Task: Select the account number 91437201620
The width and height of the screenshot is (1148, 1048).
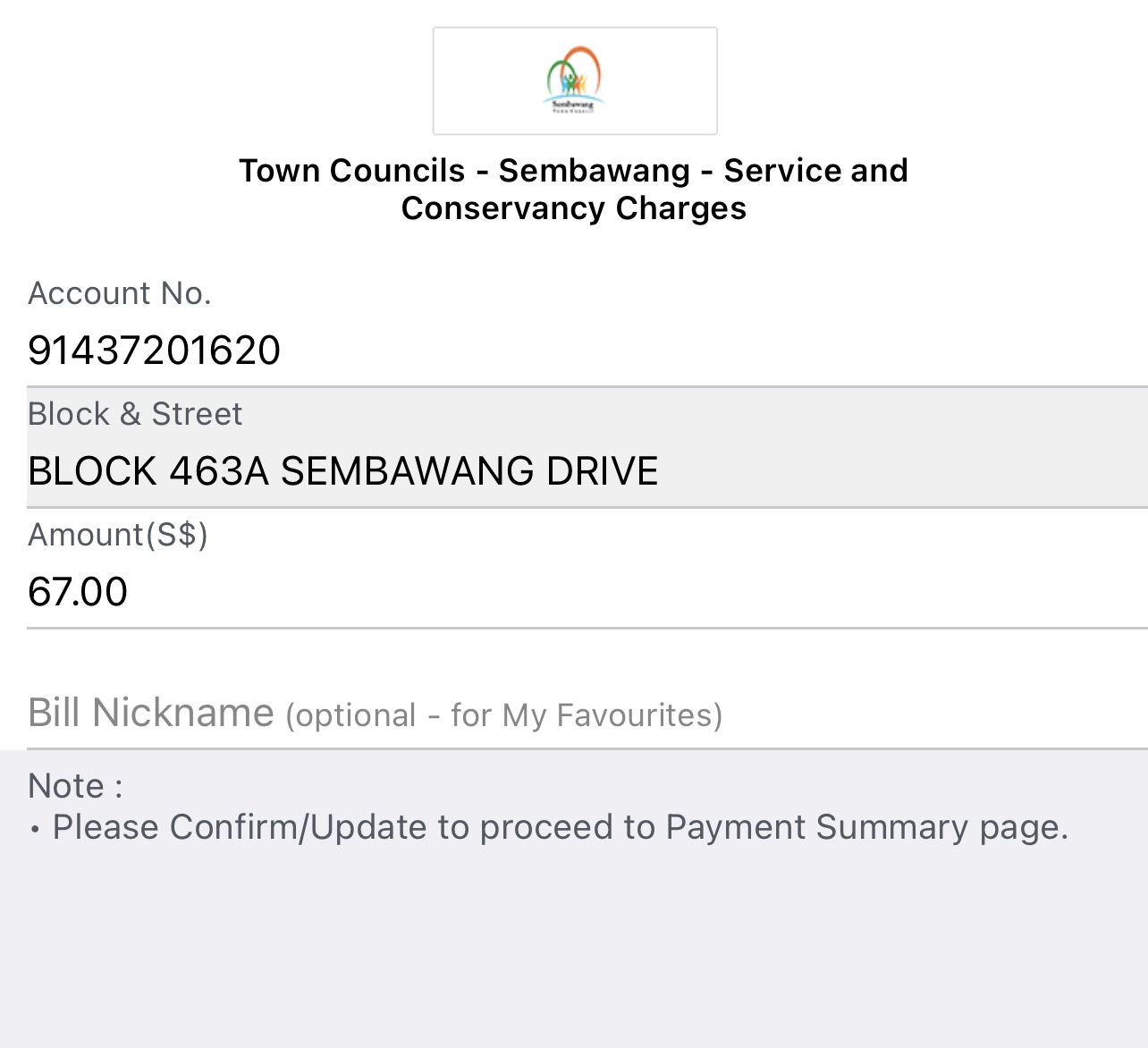Action: [154, 351]
